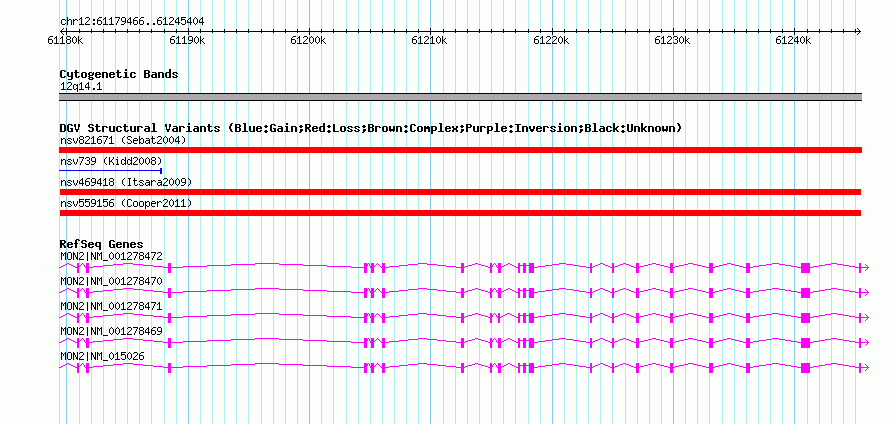
Task: Click the NM_015026 exon near 61190k
Action: [x=170, y=368]
